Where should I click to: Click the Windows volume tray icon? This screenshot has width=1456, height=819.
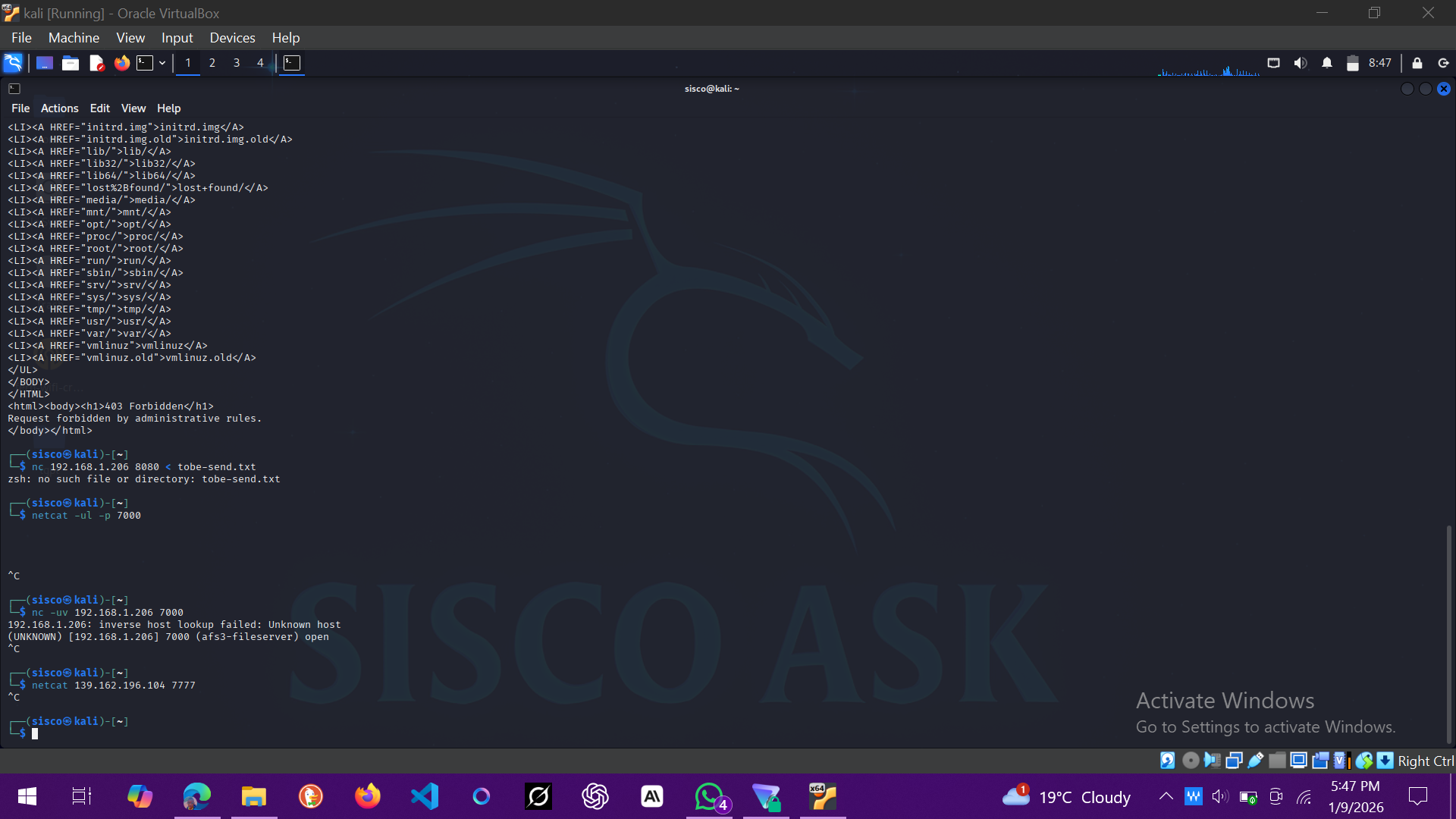pos(1220,796)
